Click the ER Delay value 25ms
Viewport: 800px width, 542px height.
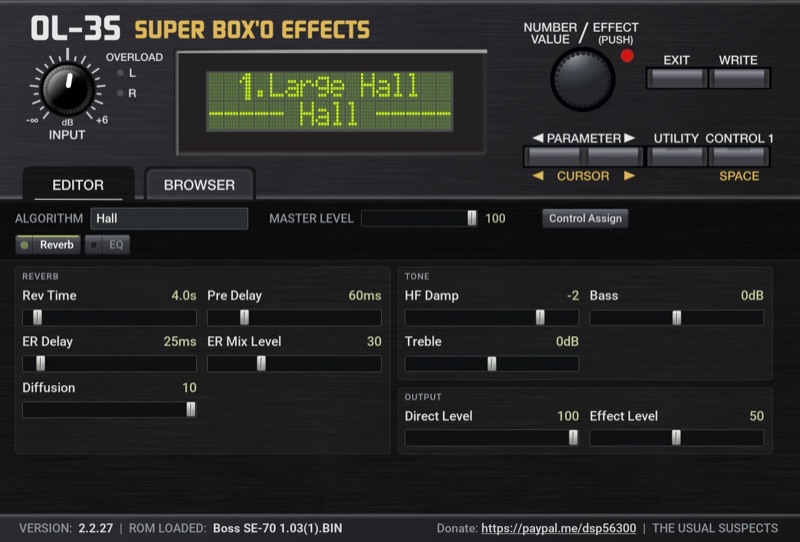coord(180,341)
